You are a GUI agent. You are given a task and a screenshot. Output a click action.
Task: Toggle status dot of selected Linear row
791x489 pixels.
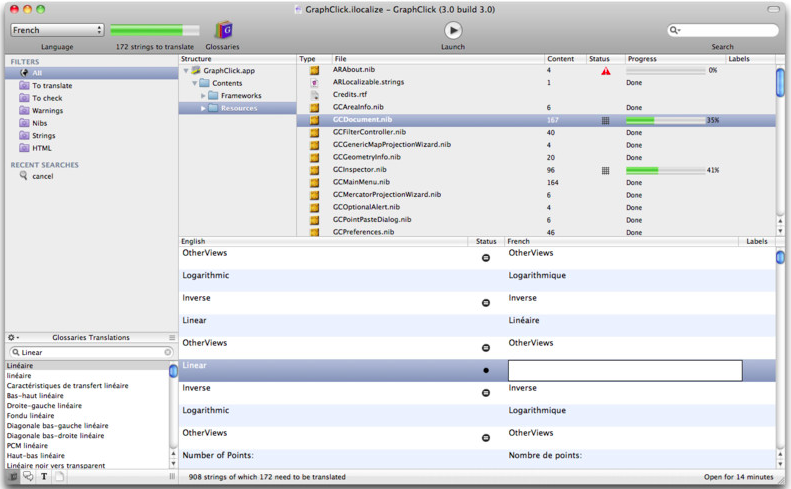click(x=486, y=370)
